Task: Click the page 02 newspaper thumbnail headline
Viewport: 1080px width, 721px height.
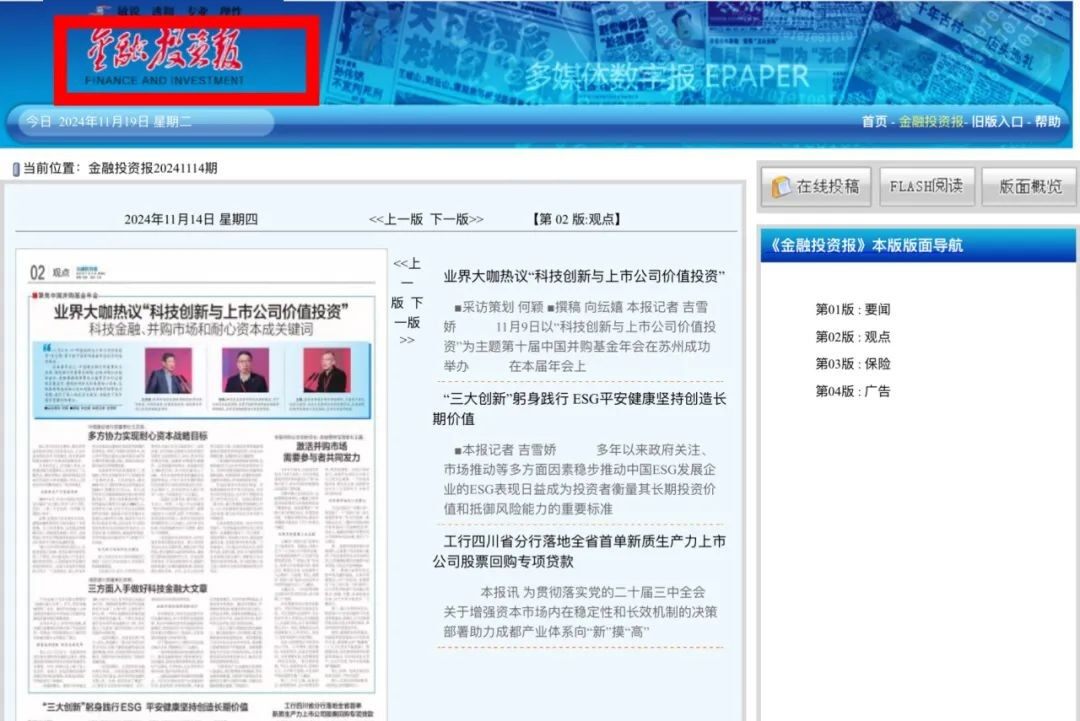Action: 201,312
